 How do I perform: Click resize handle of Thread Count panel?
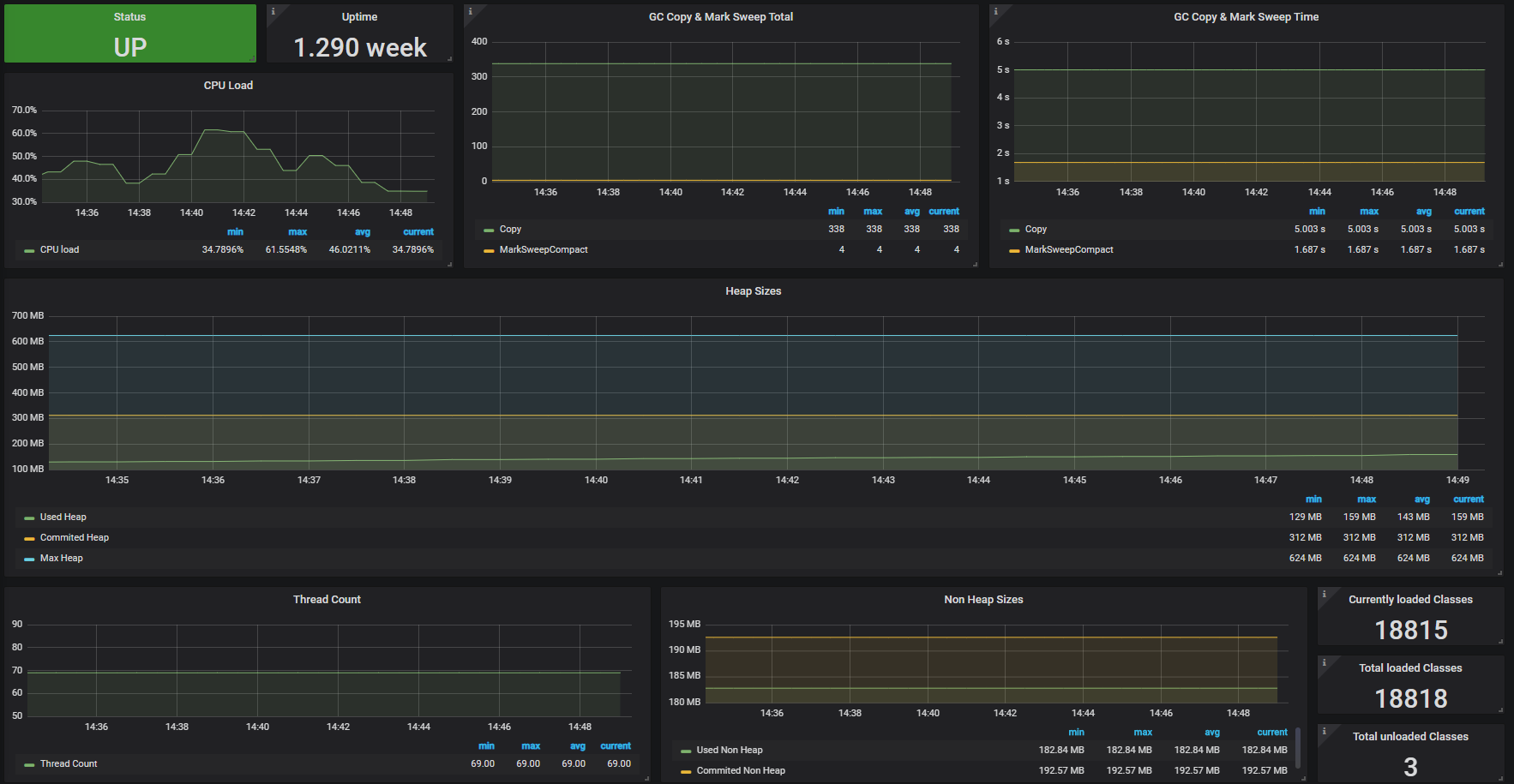coord(646,779)
